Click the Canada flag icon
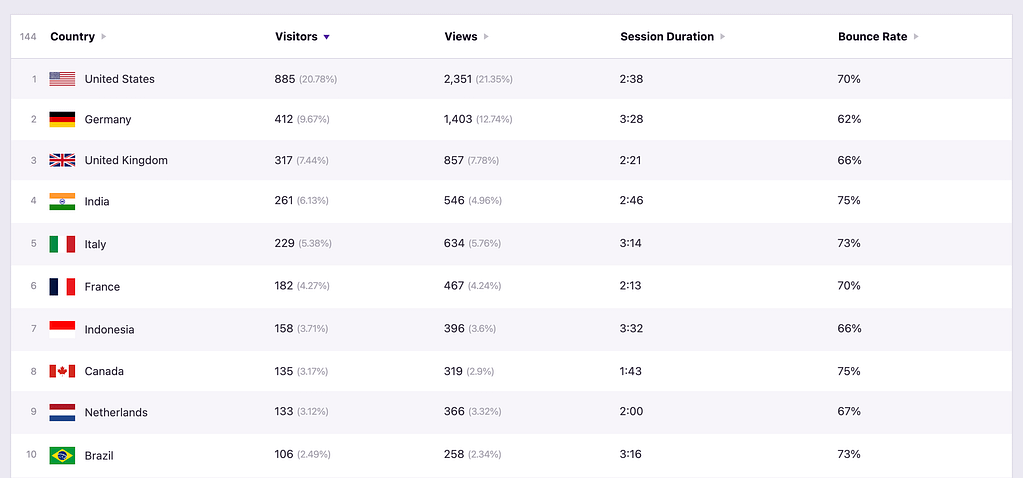This screenshot has height=478, width=1023. [62, 371]
